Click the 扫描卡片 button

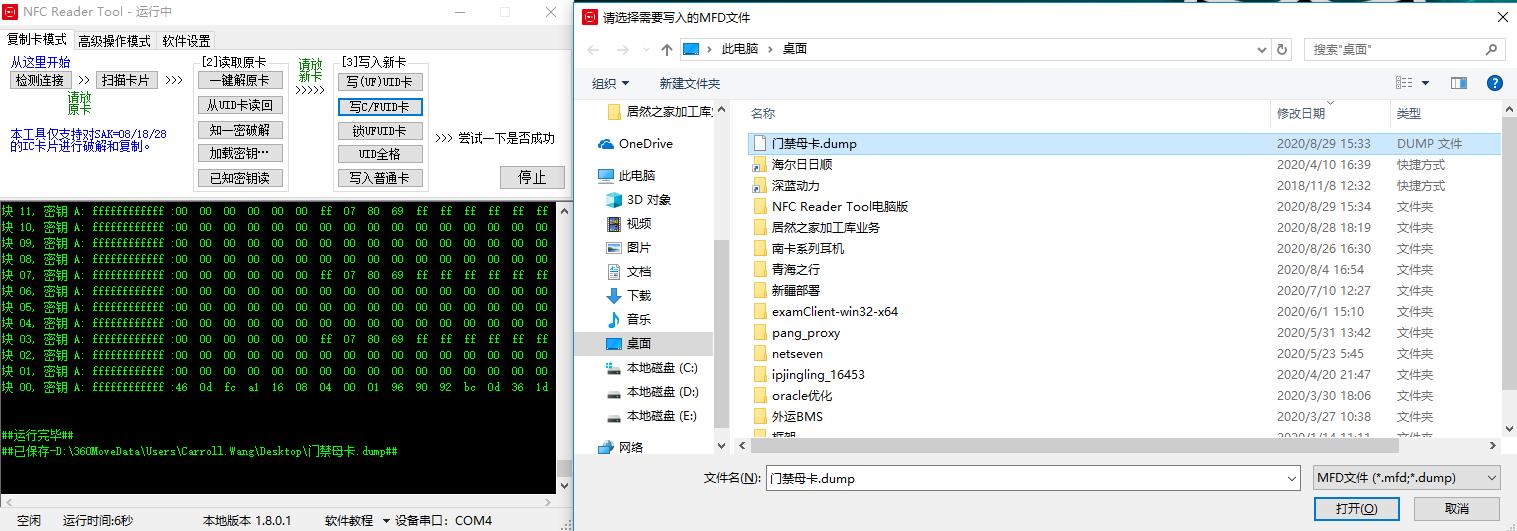[x=127, y=80]
